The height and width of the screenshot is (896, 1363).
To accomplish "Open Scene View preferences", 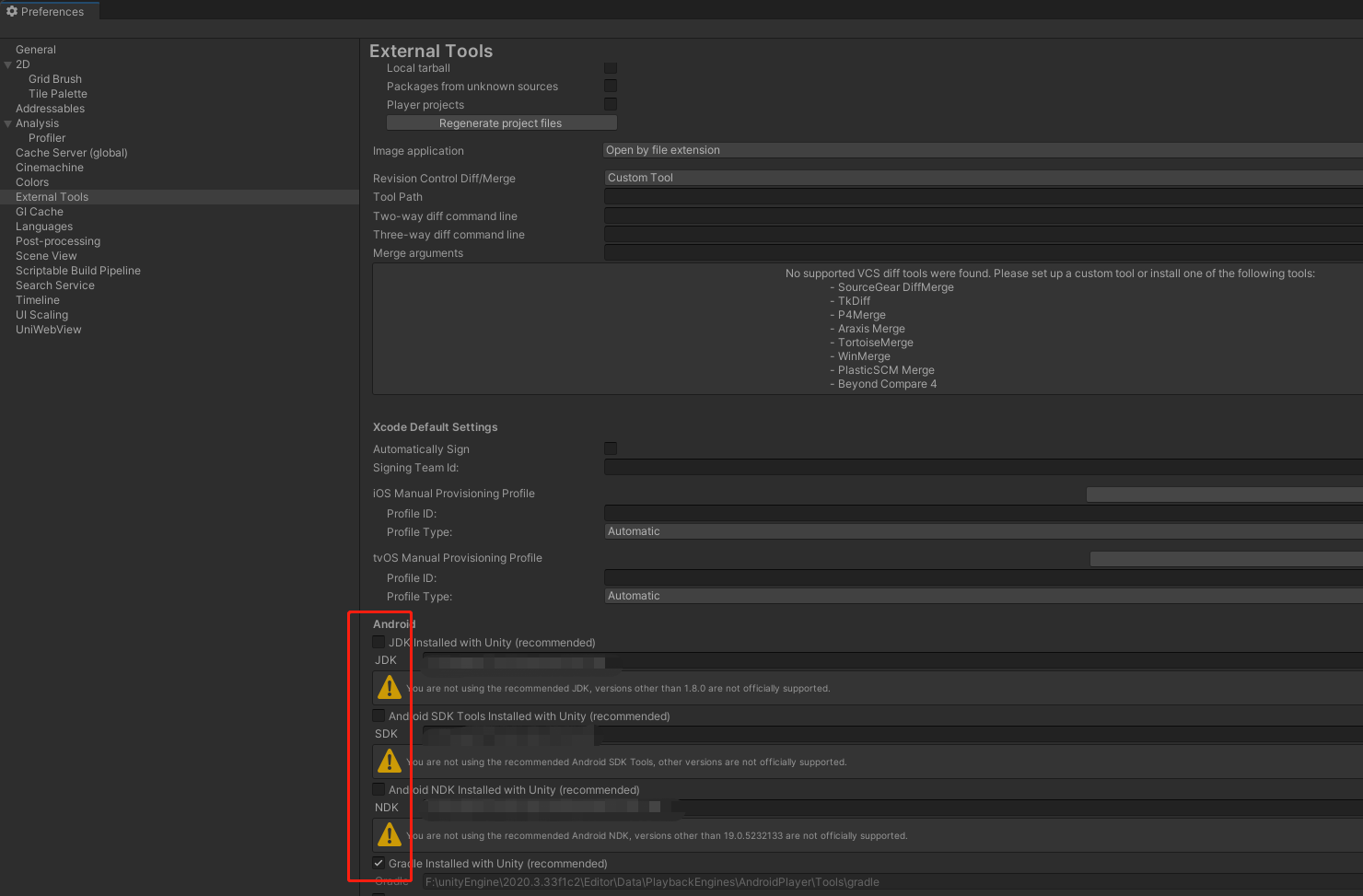I will click(46, 256).
